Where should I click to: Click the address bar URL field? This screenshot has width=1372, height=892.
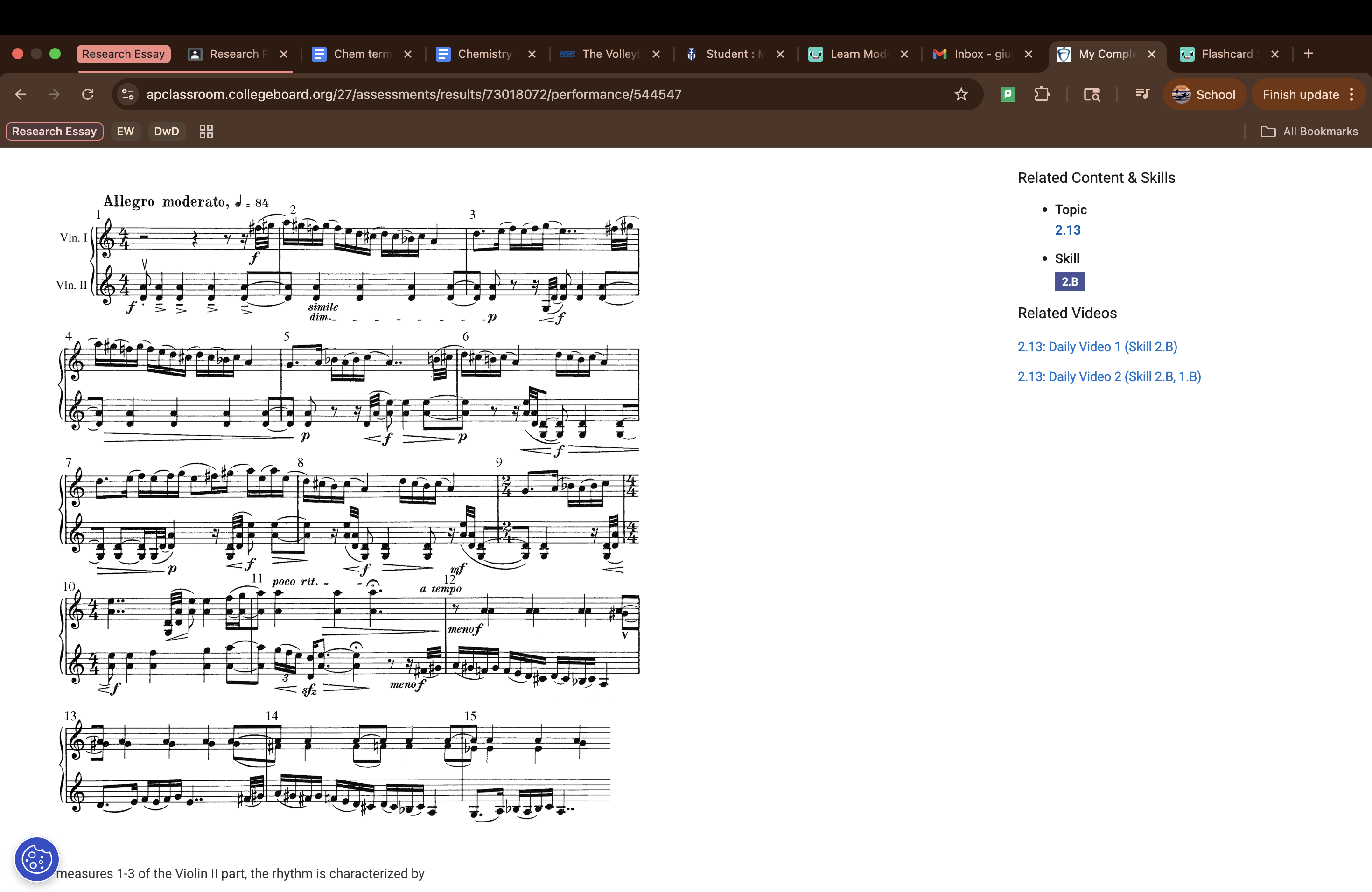click(519, 95)
